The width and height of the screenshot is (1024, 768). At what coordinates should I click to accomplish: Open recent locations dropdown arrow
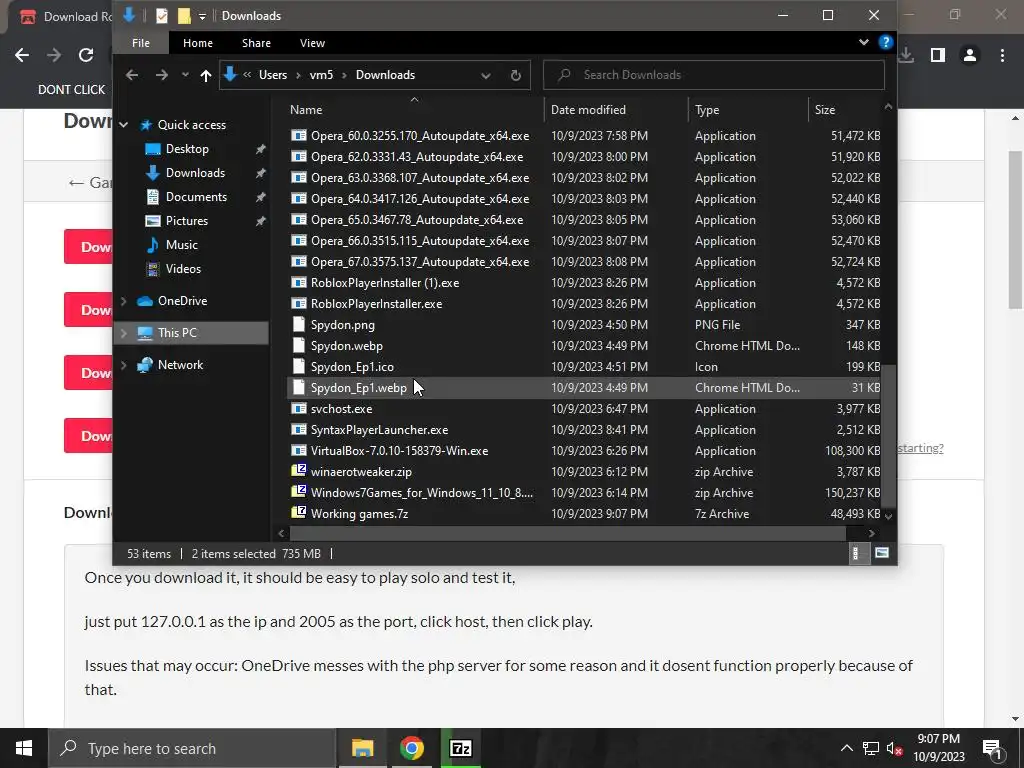(x=185, y=75)
